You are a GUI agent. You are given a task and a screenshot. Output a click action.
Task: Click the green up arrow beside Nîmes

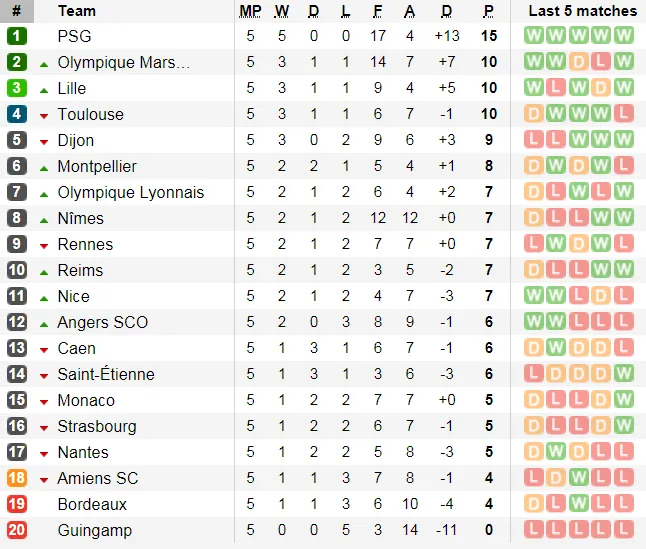click(x=44, y=219)
